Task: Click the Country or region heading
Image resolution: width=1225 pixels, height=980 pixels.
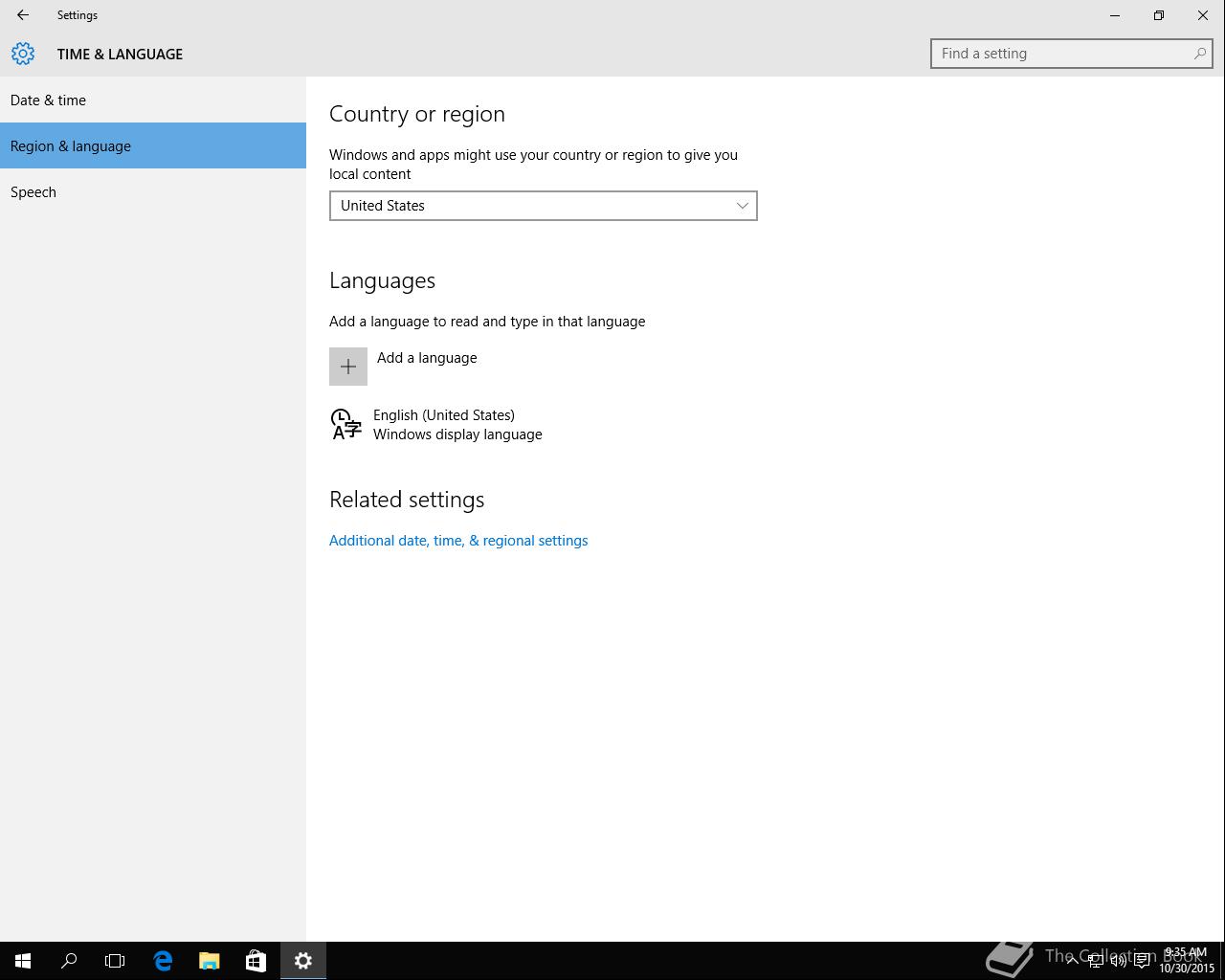Action: click(x=417, y=114)
